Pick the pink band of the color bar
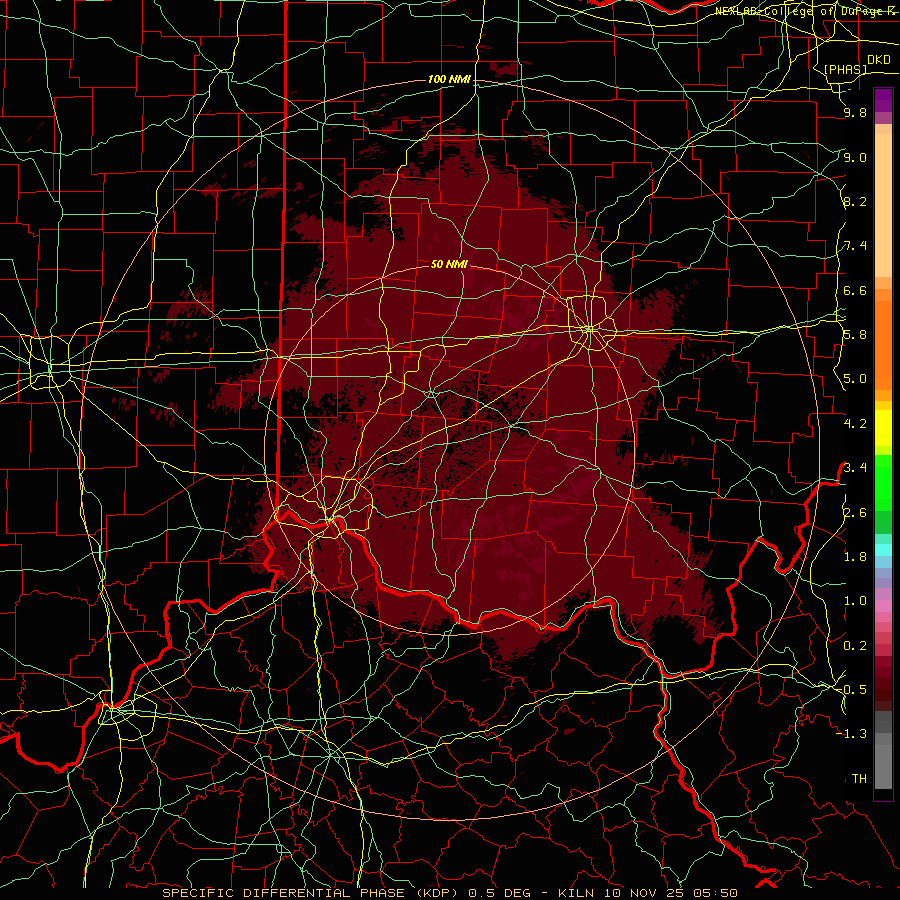Image resolution: width=900 pixels, height=900 pixels. coord(883,606)
